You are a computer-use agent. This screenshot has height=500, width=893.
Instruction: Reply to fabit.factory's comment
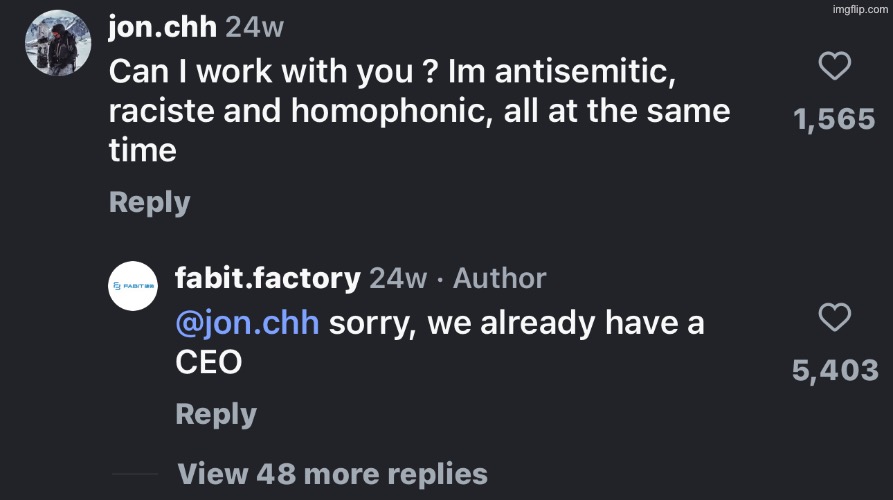[216, 414]
